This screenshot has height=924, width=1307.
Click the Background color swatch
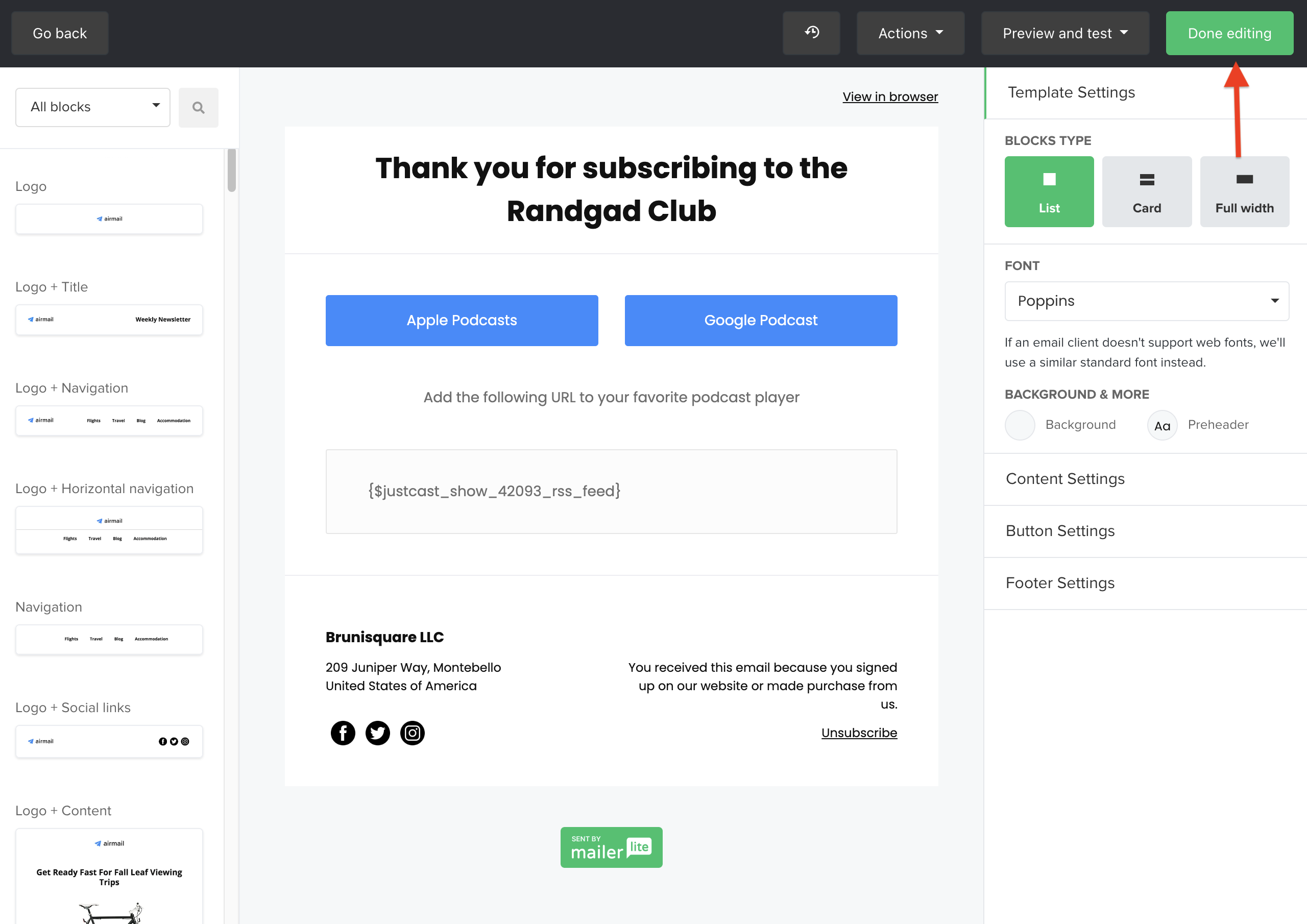(x=1020, y=425)
